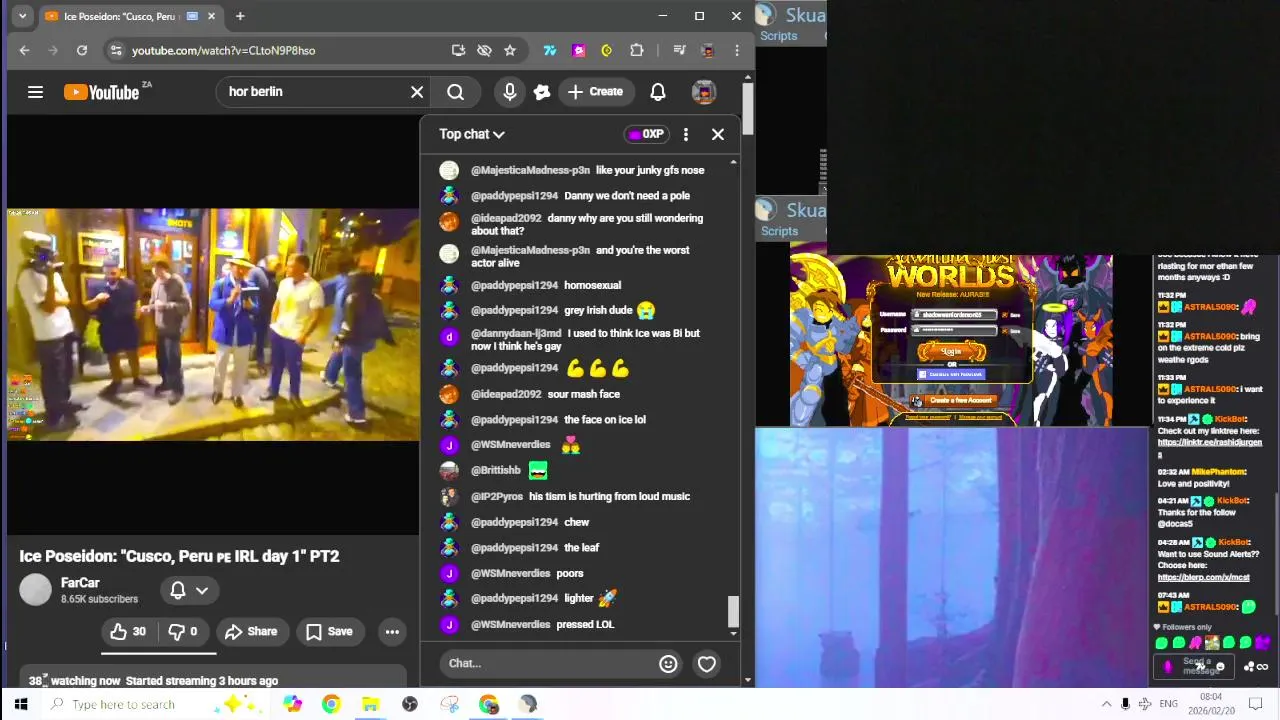Send a heart reaction in chat

tap(707, 663)
